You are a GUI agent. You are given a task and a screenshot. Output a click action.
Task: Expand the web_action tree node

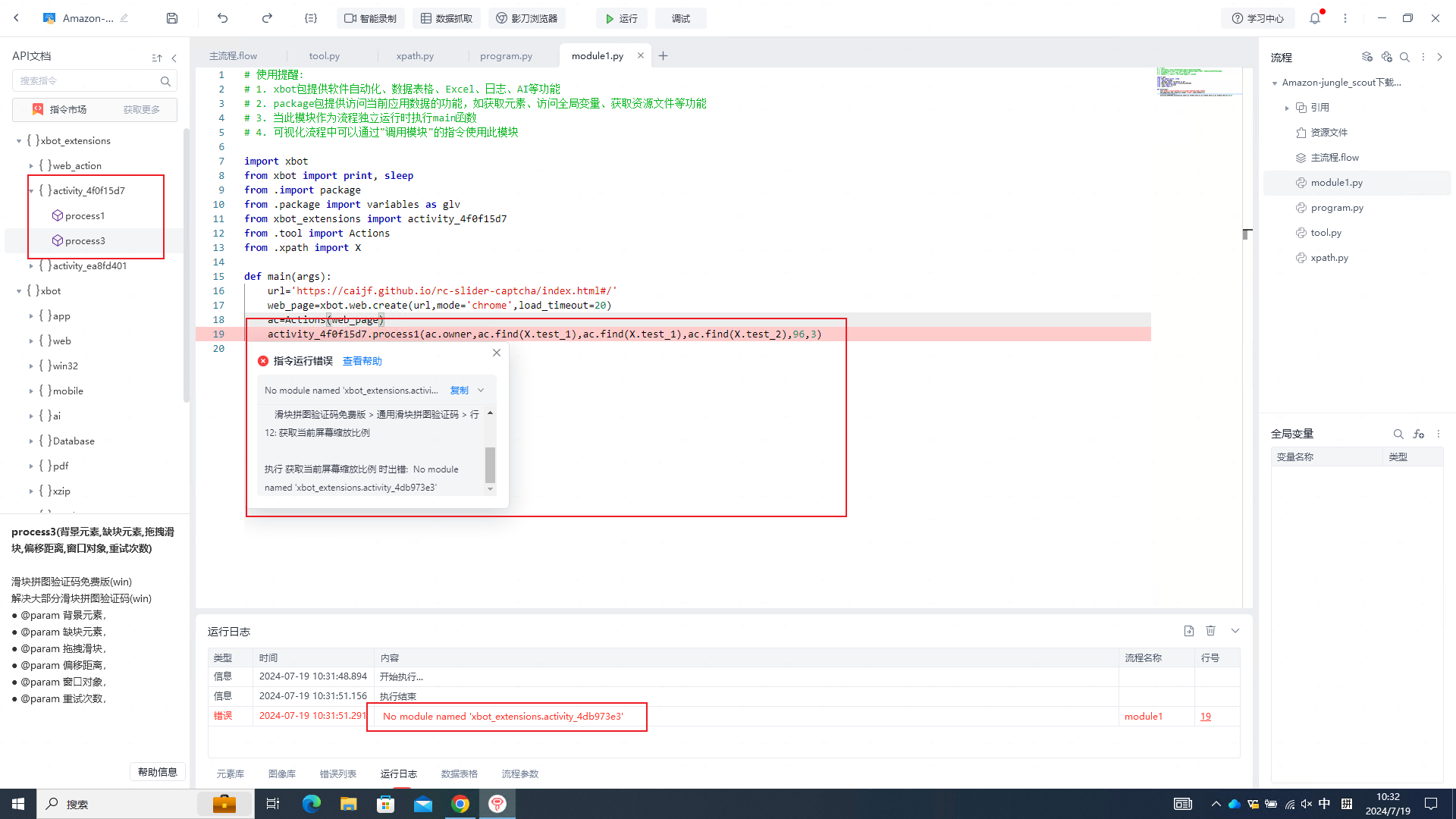pos(31,165)
